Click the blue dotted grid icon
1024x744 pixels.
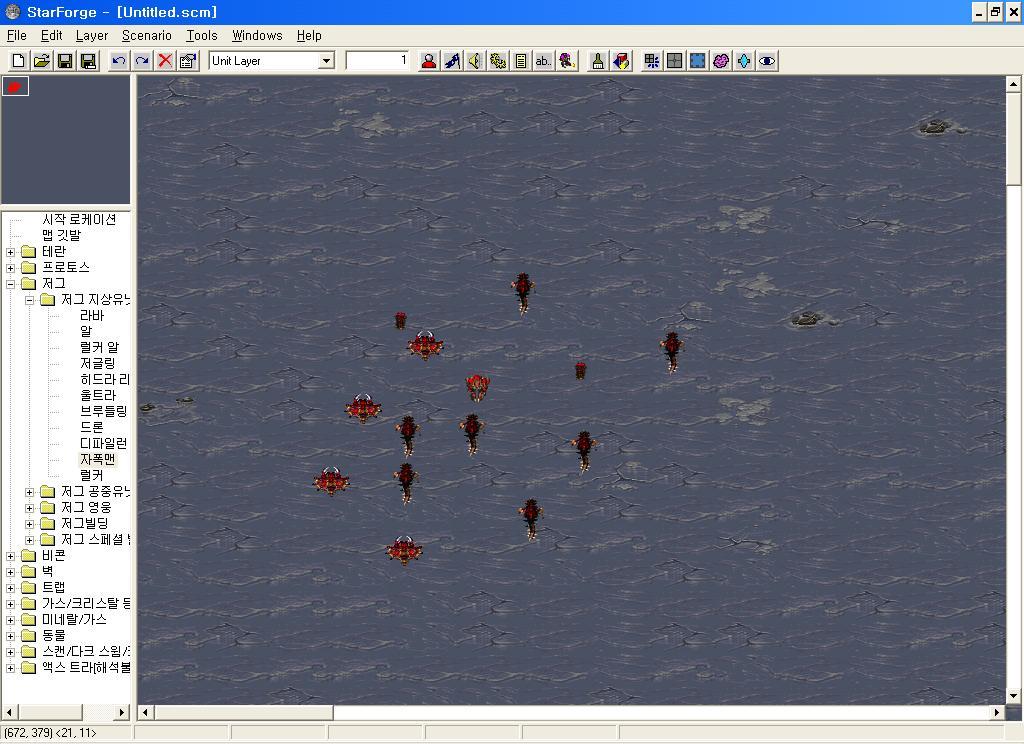coord(651,61)
